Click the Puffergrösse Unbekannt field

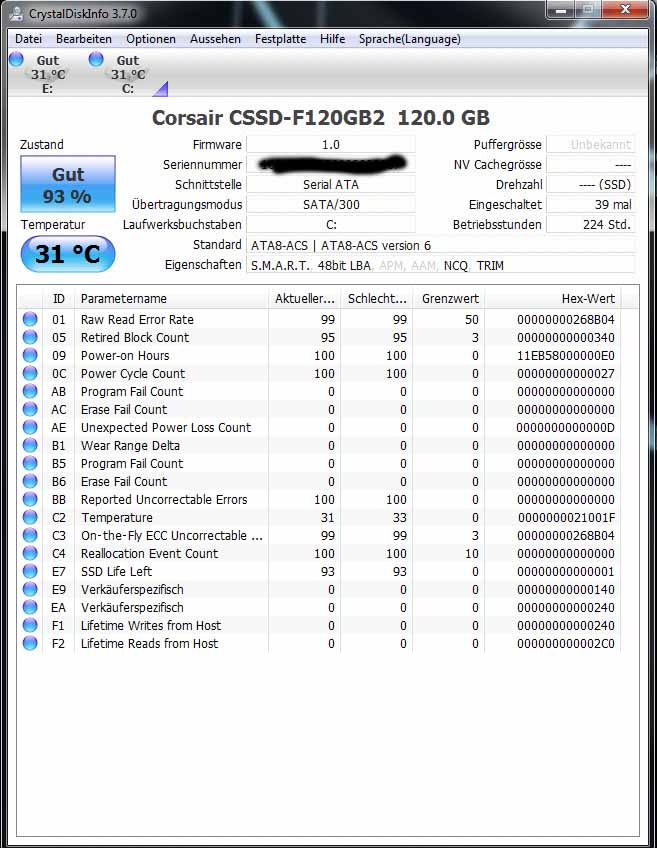(591, 144)
